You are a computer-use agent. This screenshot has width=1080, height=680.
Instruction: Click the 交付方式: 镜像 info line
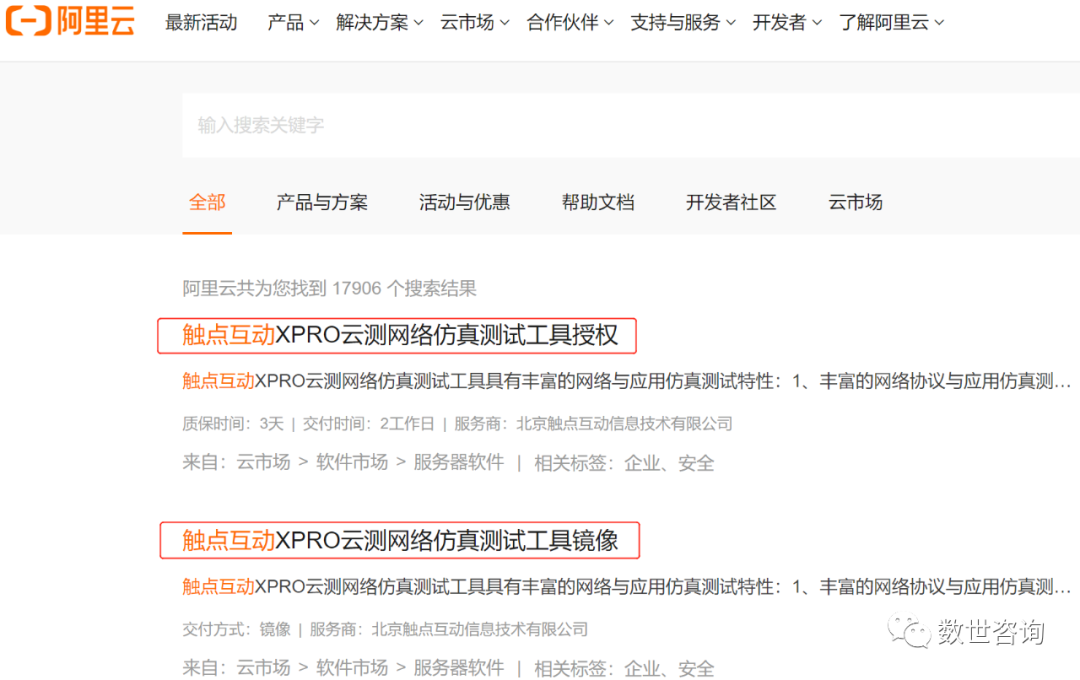[385, 629]
